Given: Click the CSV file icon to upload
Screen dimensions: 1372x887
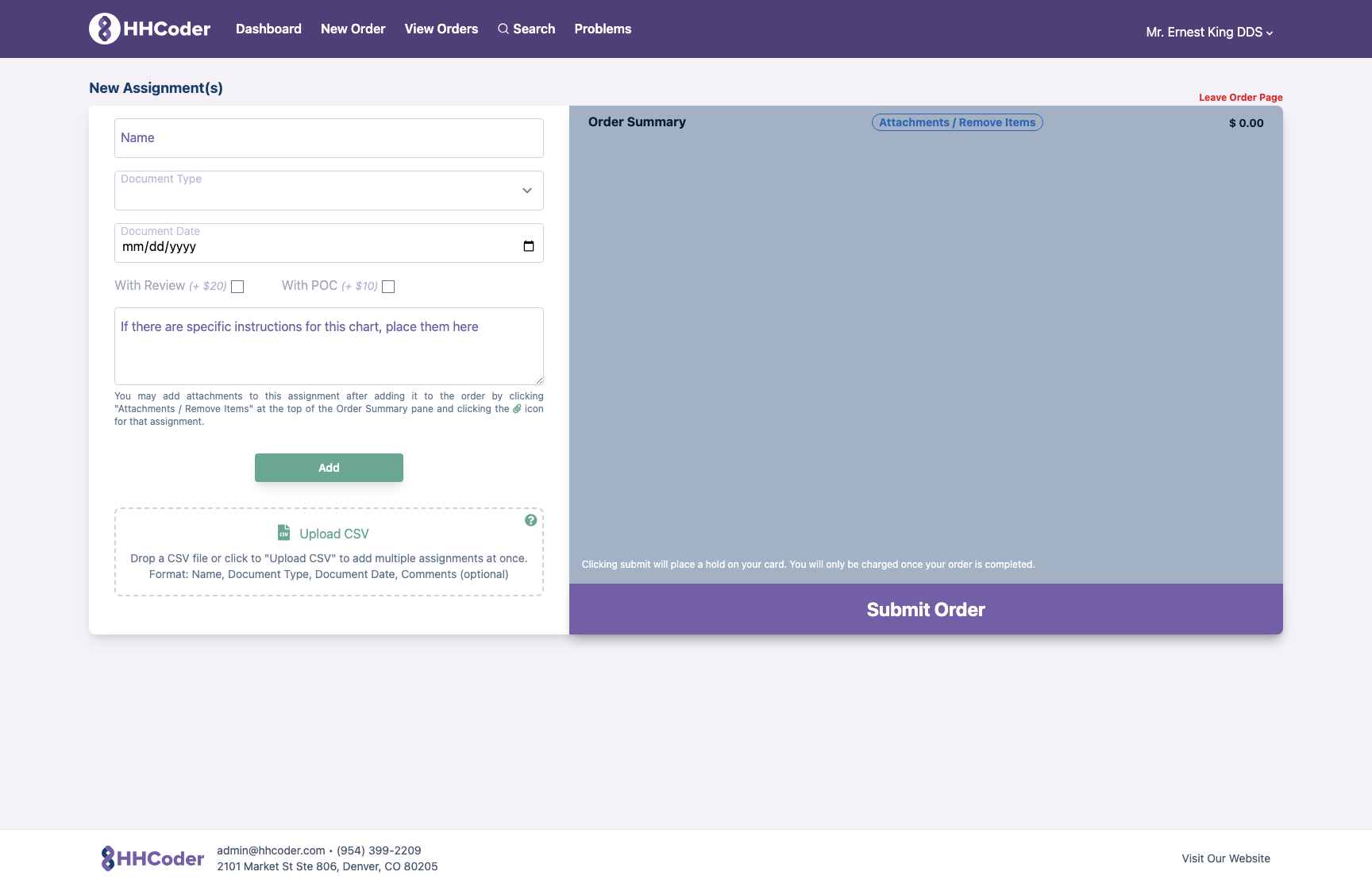Looking at the screenshot, I should [283, 532].
